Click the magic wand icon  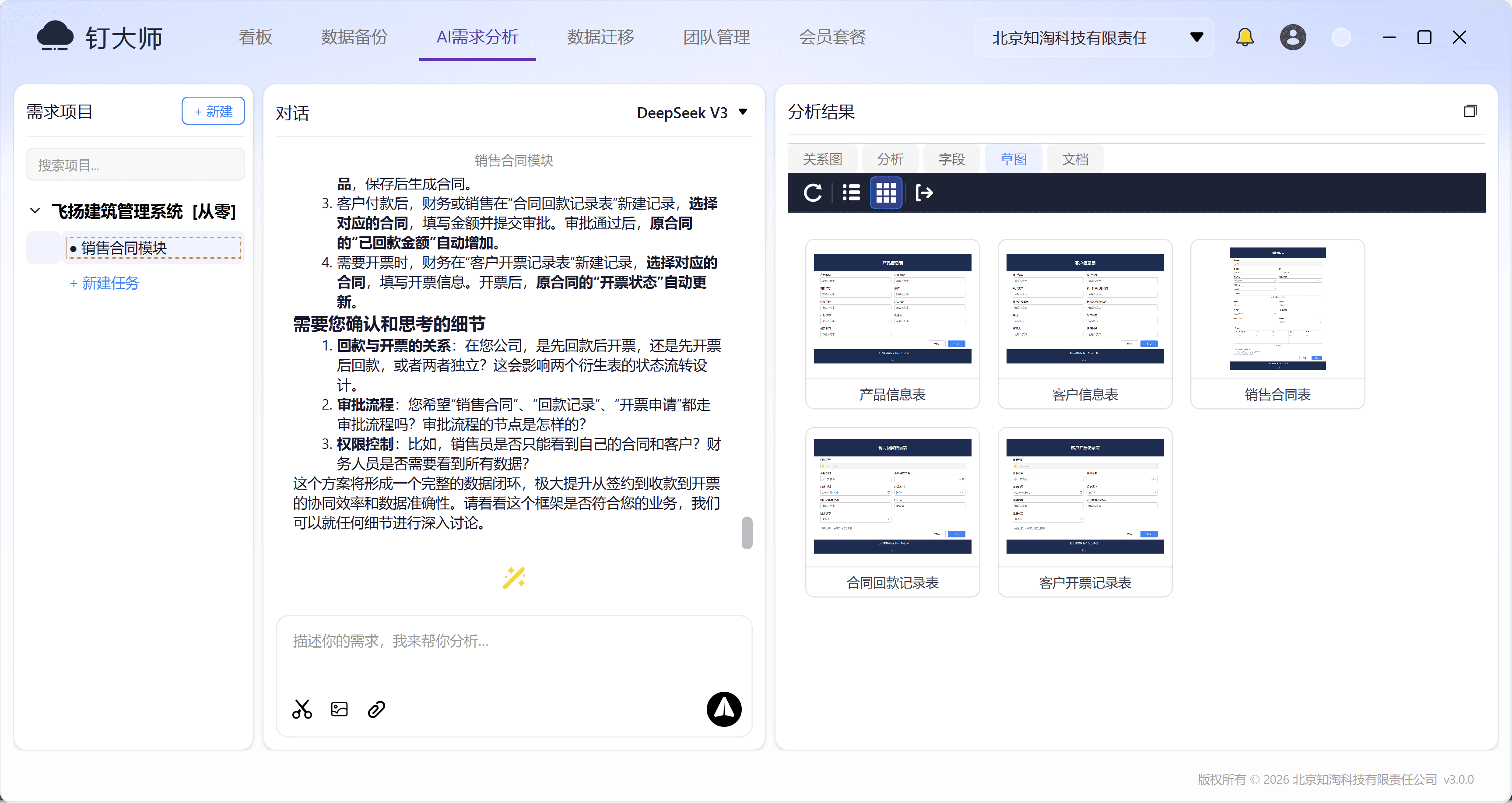coord(514,578)
